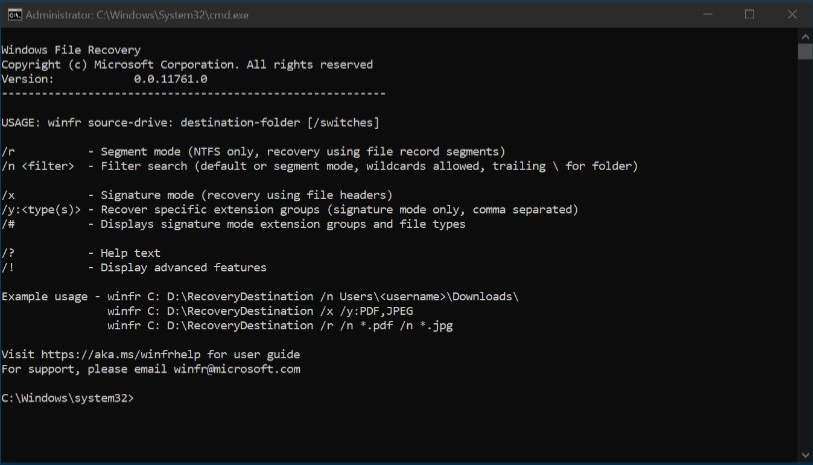Close the Administrator cmd.exe window
This screenshot has height=465, width=813.
(x=792, y=15)
